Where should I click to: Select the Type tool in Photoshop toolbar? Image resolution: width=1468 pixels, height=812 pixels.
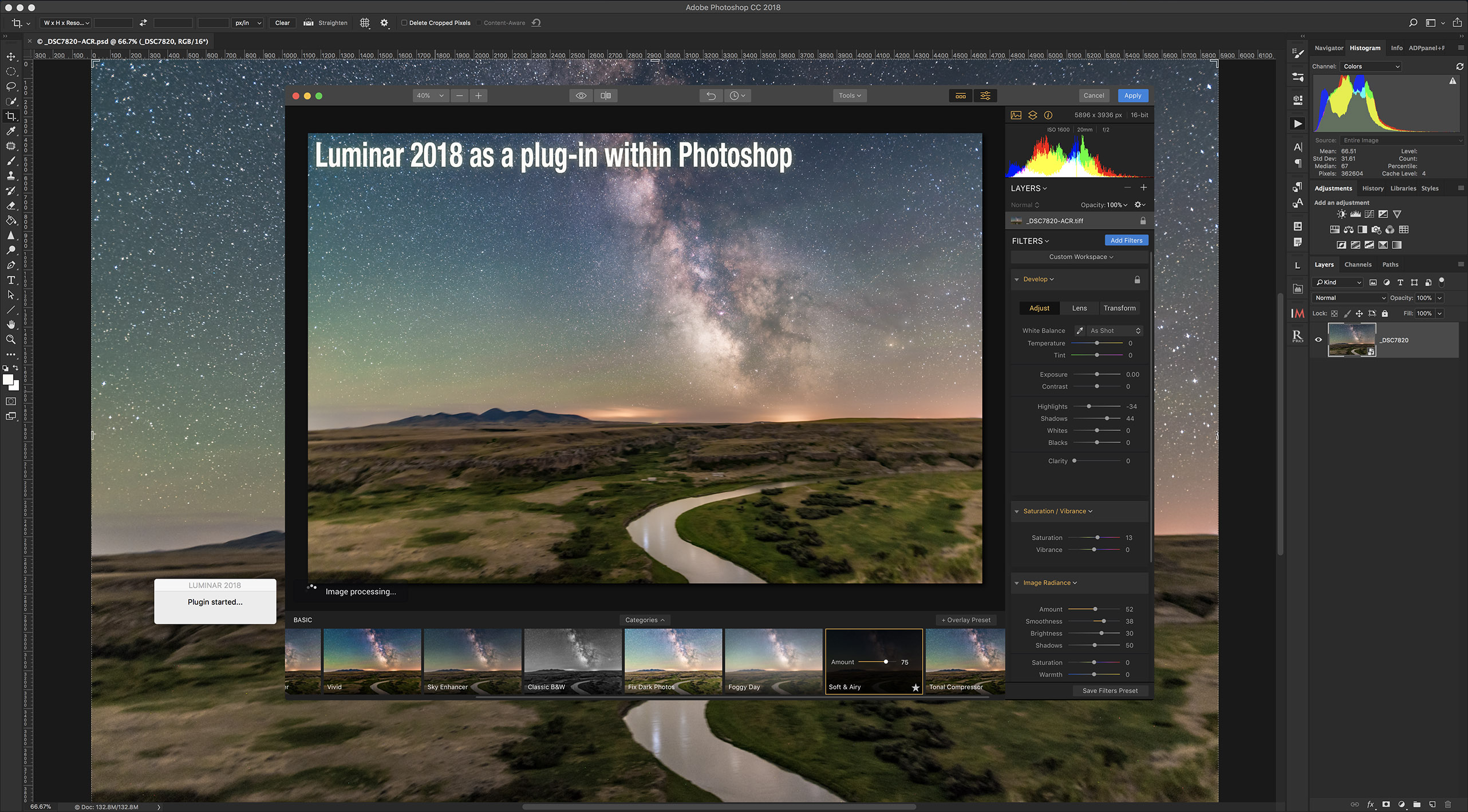11,280
